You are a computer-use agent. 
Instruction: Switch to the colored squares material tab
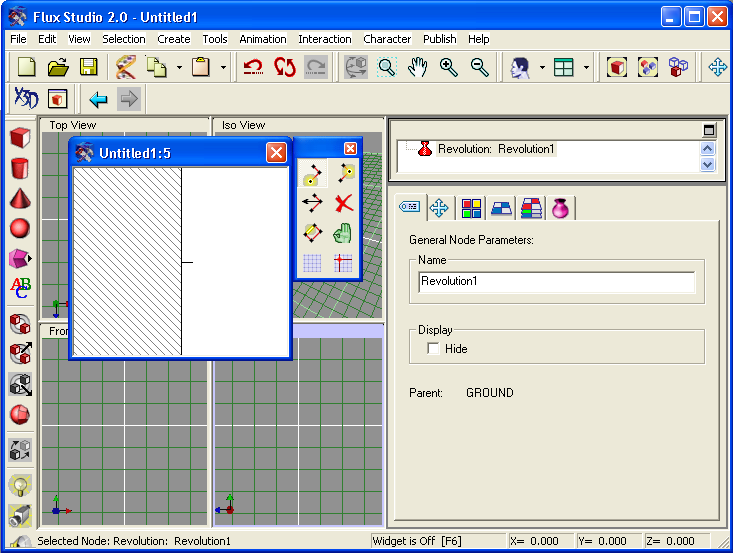click(471, 208)
